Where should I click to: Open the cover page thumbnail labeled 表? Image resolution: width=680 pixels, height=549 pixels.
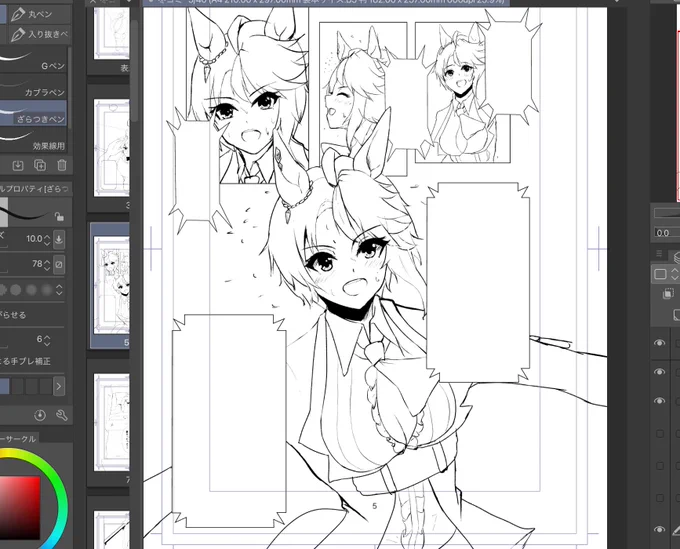pyautogui.click(x=111, y=33)
